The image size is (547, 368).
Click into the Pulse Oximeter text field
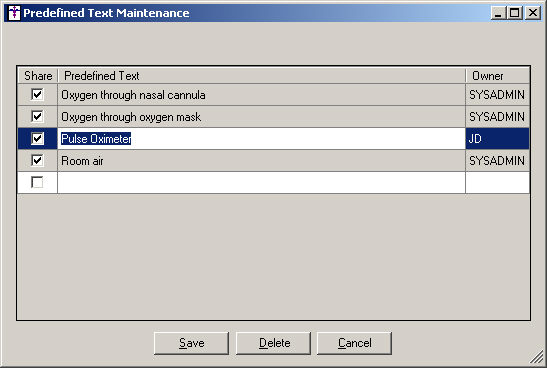tap(261, 139)
